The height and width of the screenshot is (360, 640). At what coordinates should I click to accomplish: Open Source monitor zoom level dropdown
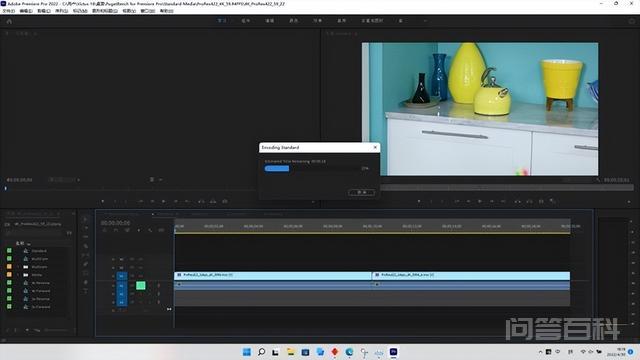tap(64, 180)
